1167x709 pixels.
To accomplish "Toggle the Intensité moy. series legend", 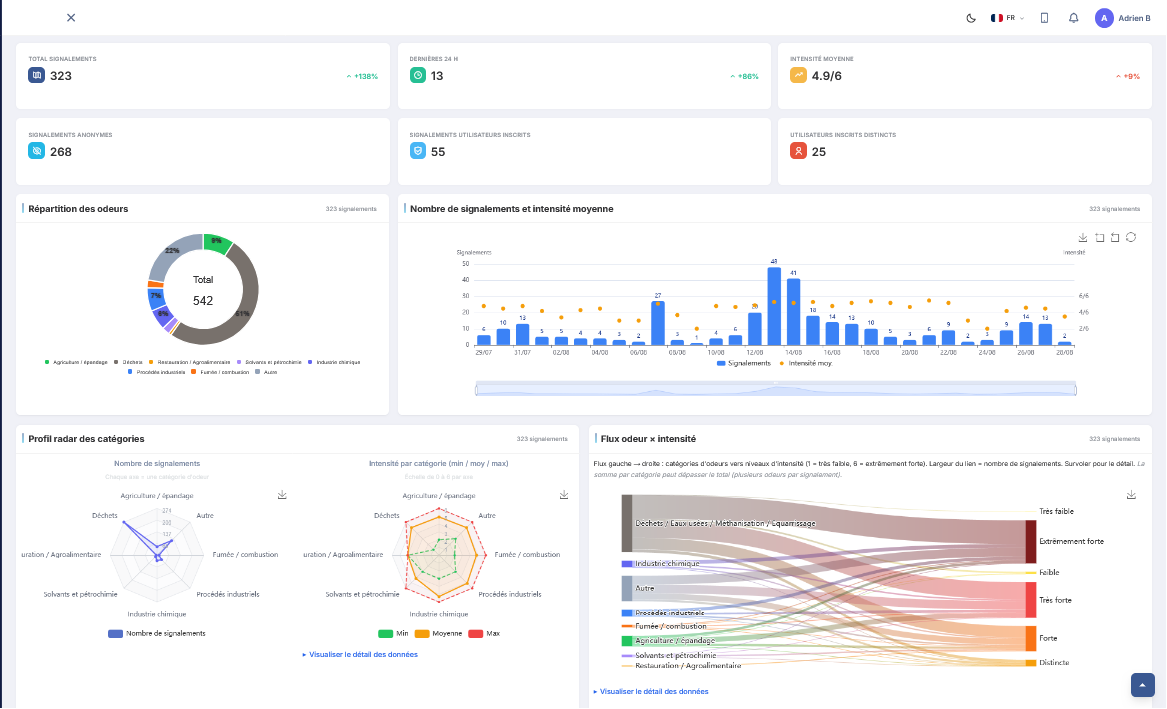I will pos(805,363).
